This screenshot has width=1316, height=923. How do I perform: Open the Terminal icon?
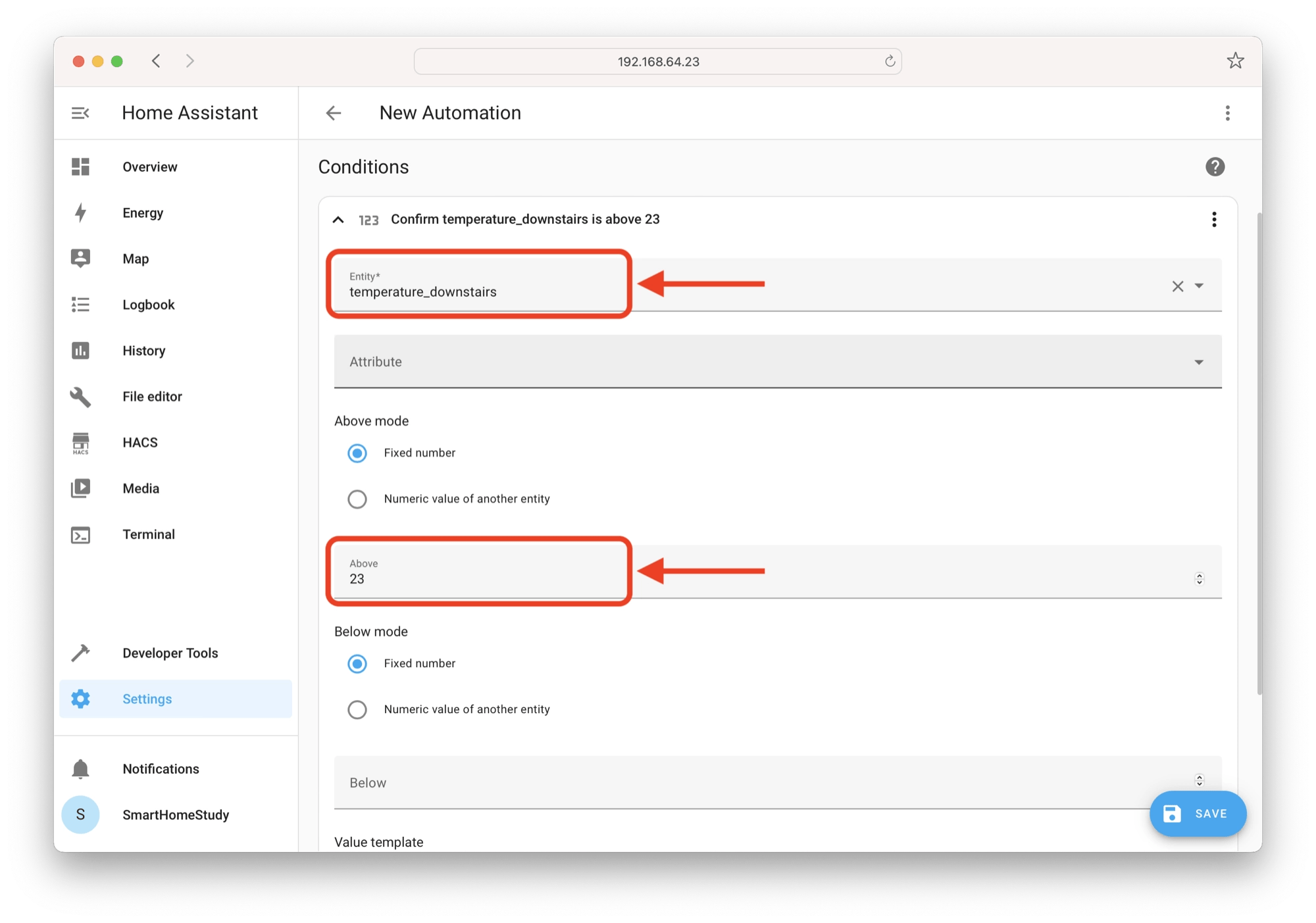click(80, 534)
